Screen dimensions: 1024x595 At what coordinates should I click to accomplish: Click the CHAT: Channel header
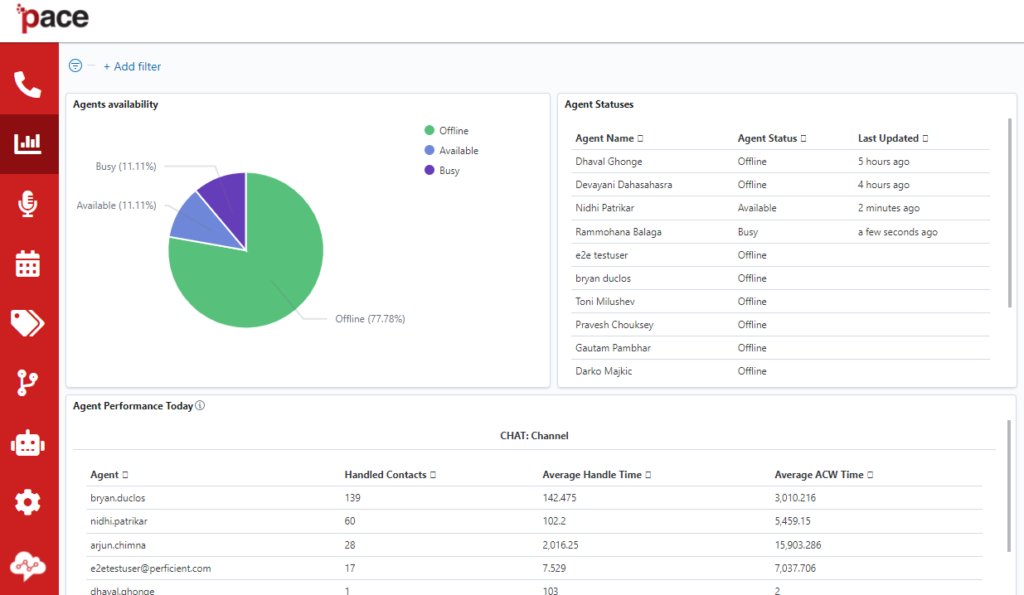click(534, 436)
